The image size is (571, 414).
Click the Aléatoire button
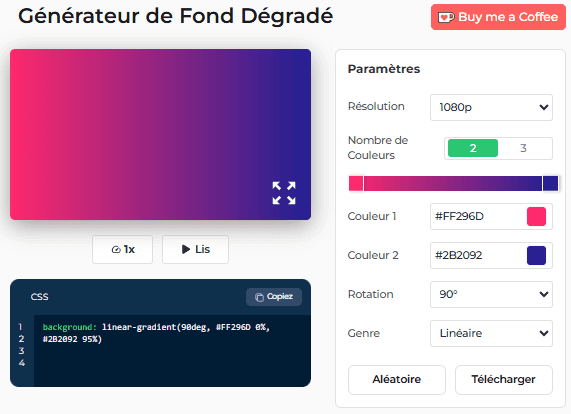[x=397, y=379]
